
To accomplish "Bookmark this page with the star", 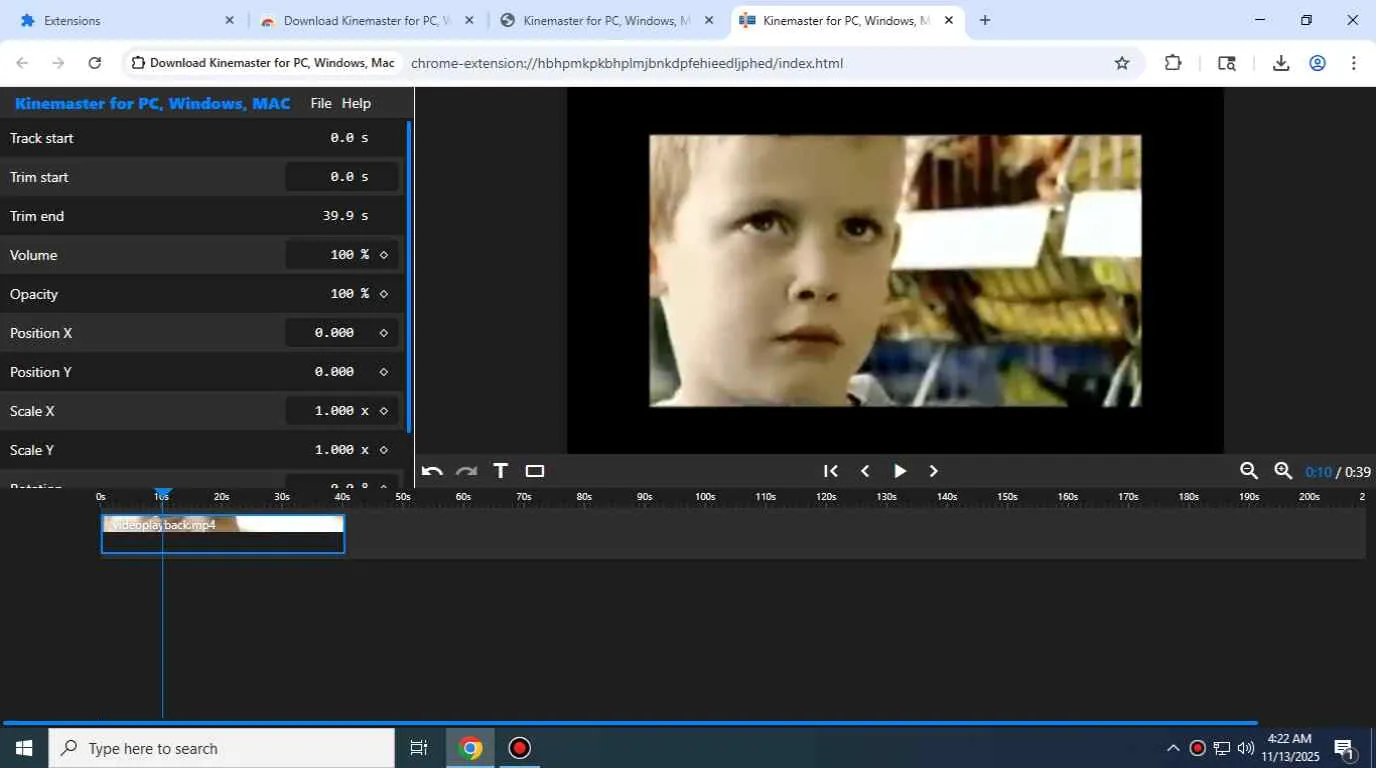I will [x=1122, y=63].
